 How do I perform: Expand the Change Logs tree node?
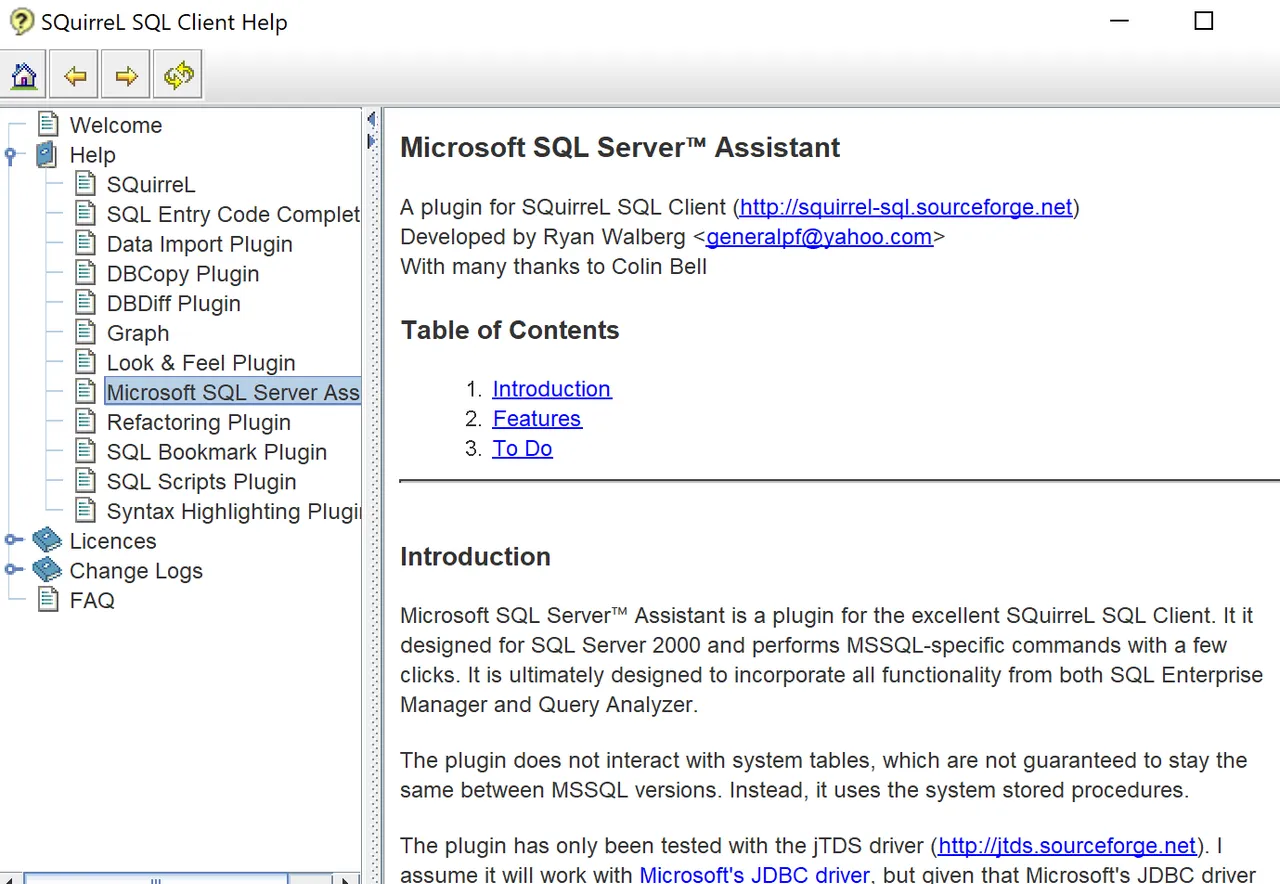tap(11, 571)
